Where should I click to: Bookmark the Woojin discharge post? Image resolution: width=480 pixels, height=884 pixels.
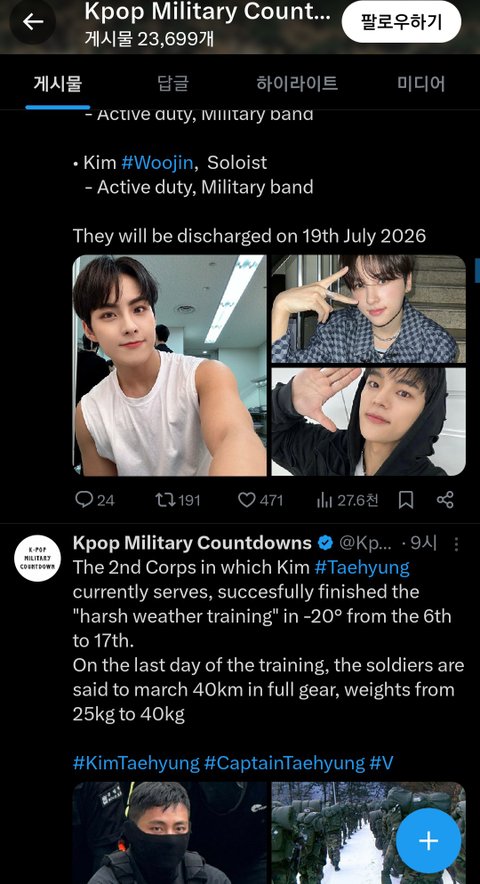(406, 500)
